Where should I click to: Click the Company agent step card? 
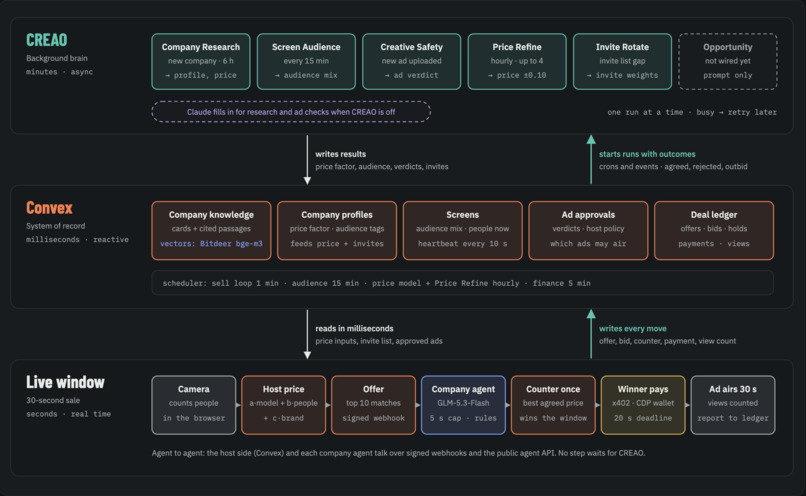[x=463, y=405]
